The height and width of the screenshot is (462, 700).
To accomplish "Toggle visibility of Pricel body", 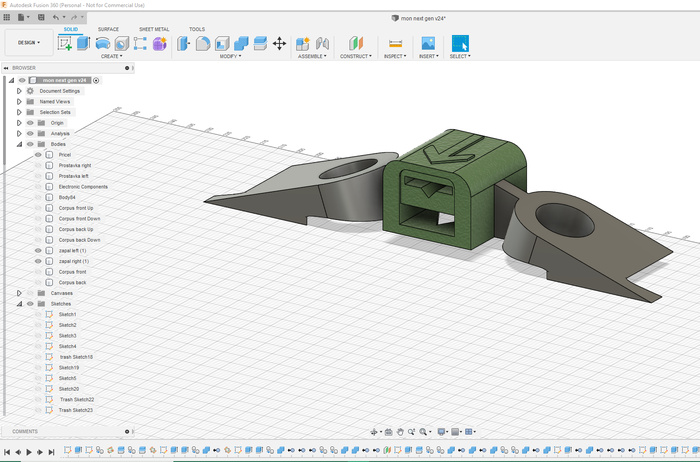I will coord(38,155).
